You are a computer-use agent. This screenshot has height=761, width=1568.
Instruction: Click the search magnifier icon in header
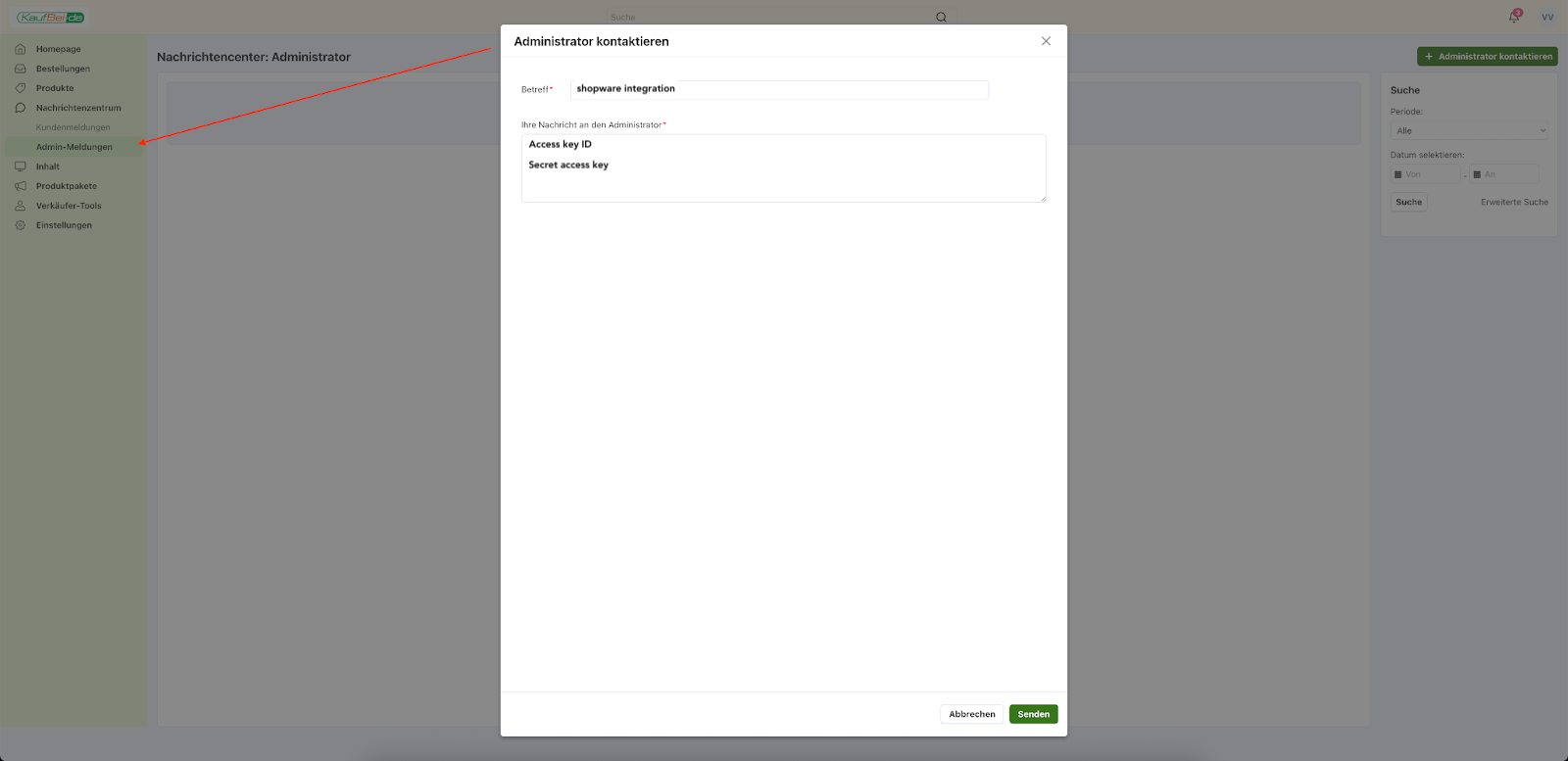pyautogui.click(x=941, y=17)
